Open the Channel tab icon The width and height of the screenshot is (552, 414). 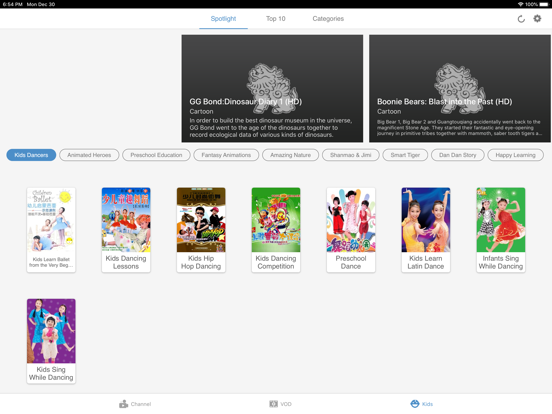(x=124, y=404)
